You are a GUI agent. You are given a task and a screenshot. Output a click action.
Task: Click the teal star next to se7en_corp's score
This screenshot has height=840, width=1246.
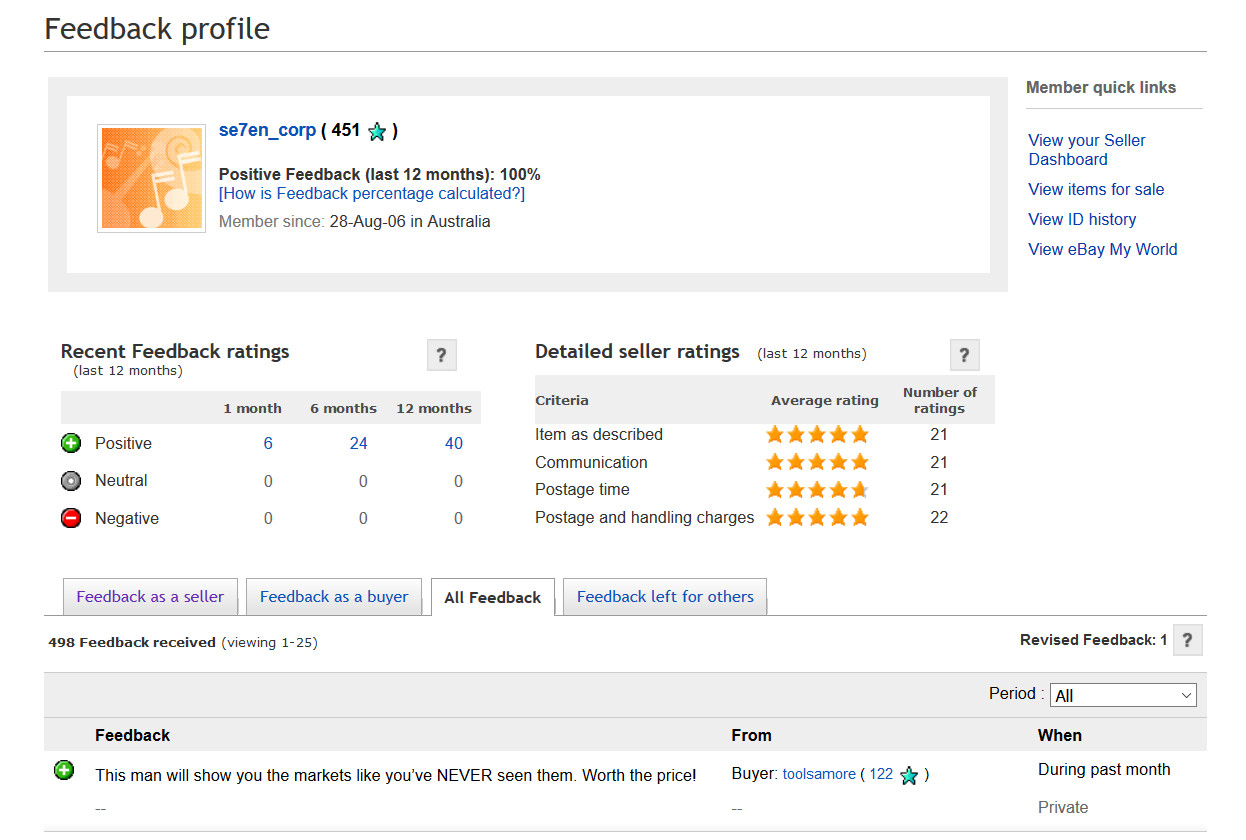376,131
